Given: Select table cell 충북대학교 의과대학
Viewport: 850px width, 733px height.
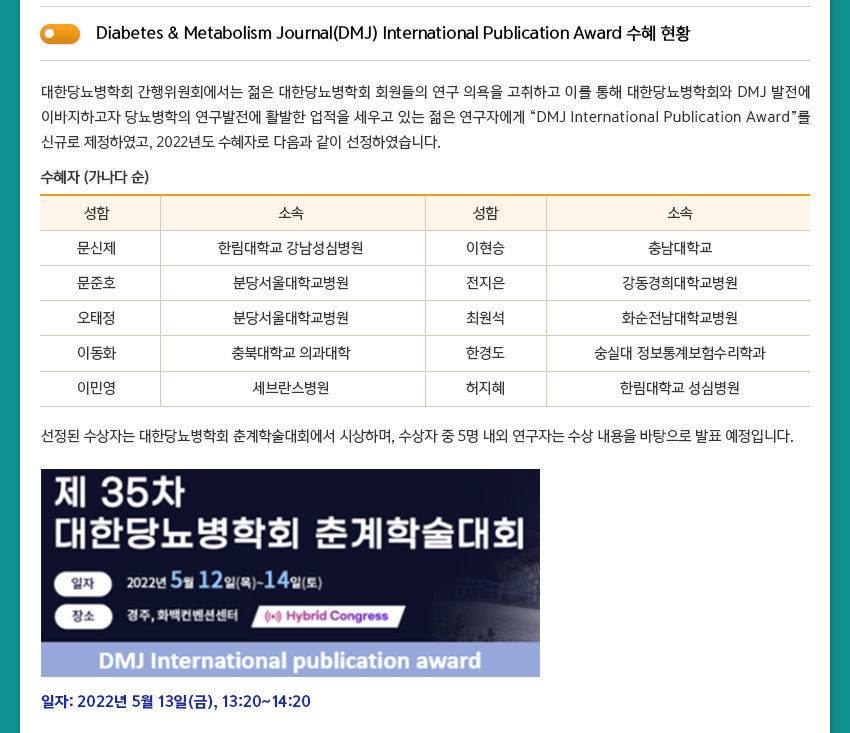Looking at the screenshot, I should [x=291, y=353].
